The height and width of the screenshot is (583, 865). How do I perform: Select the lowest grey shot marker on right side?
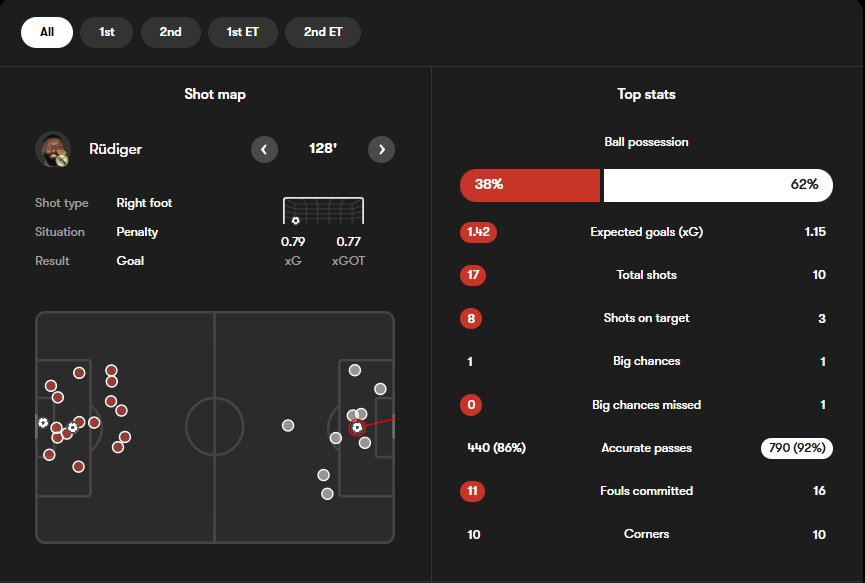tap(327, 494)
